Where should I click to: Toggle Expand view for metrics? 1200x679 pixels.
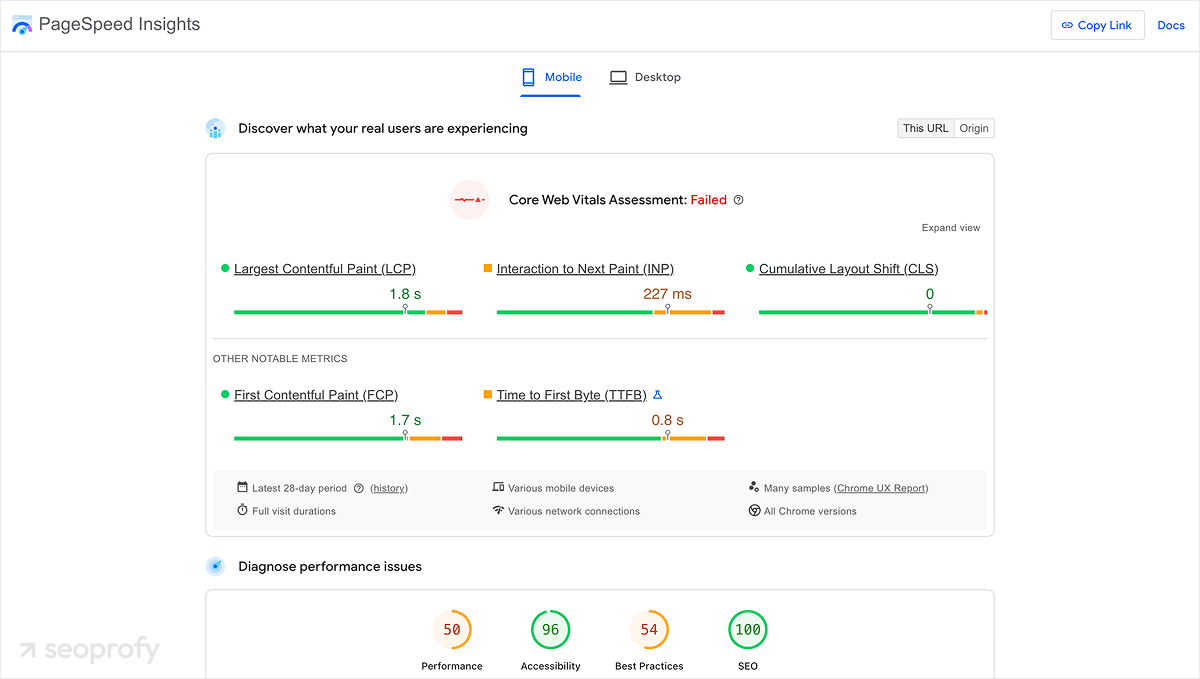(951, 227)
